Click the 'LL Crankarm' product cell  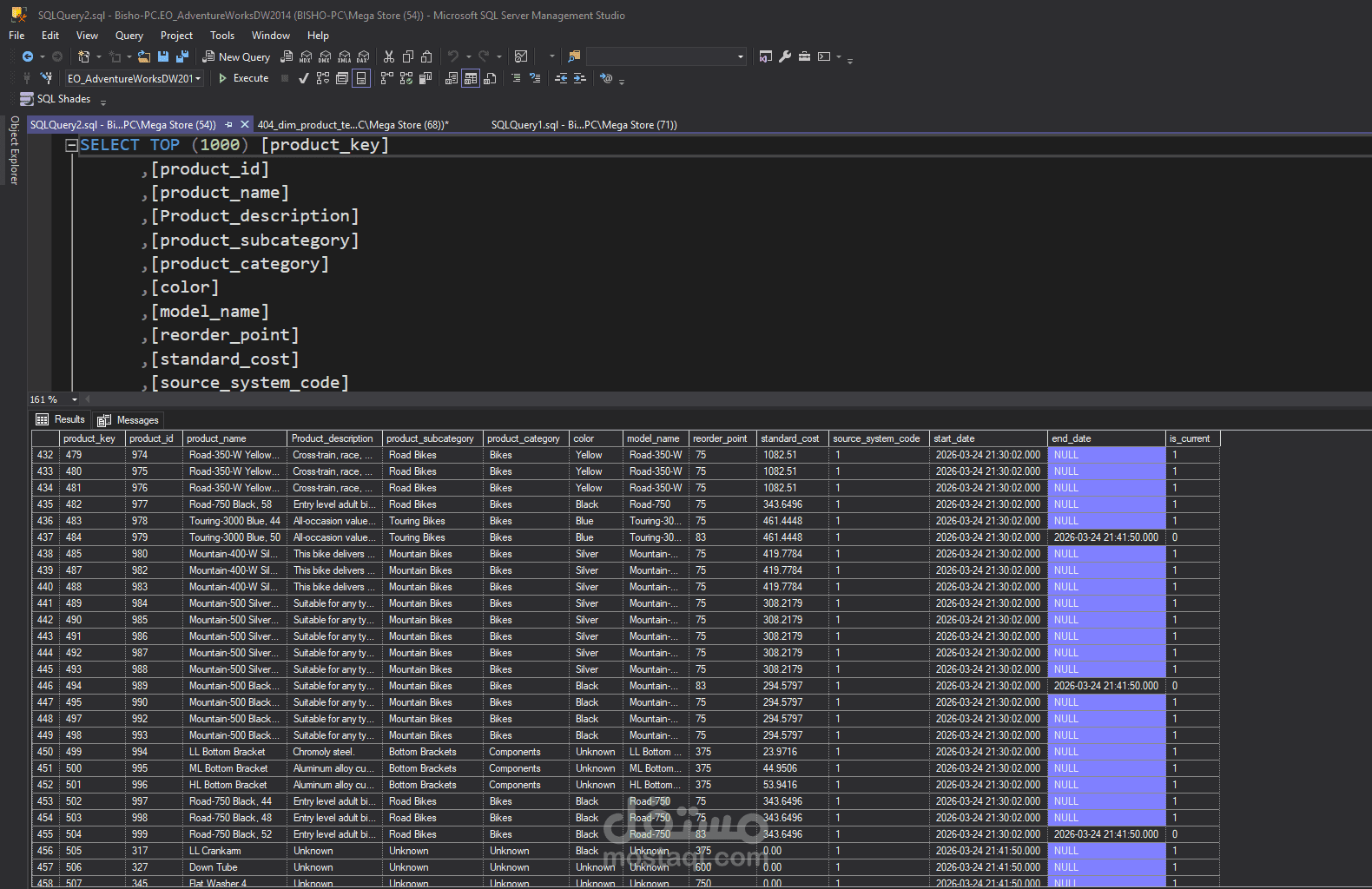[x=234, y=851]
